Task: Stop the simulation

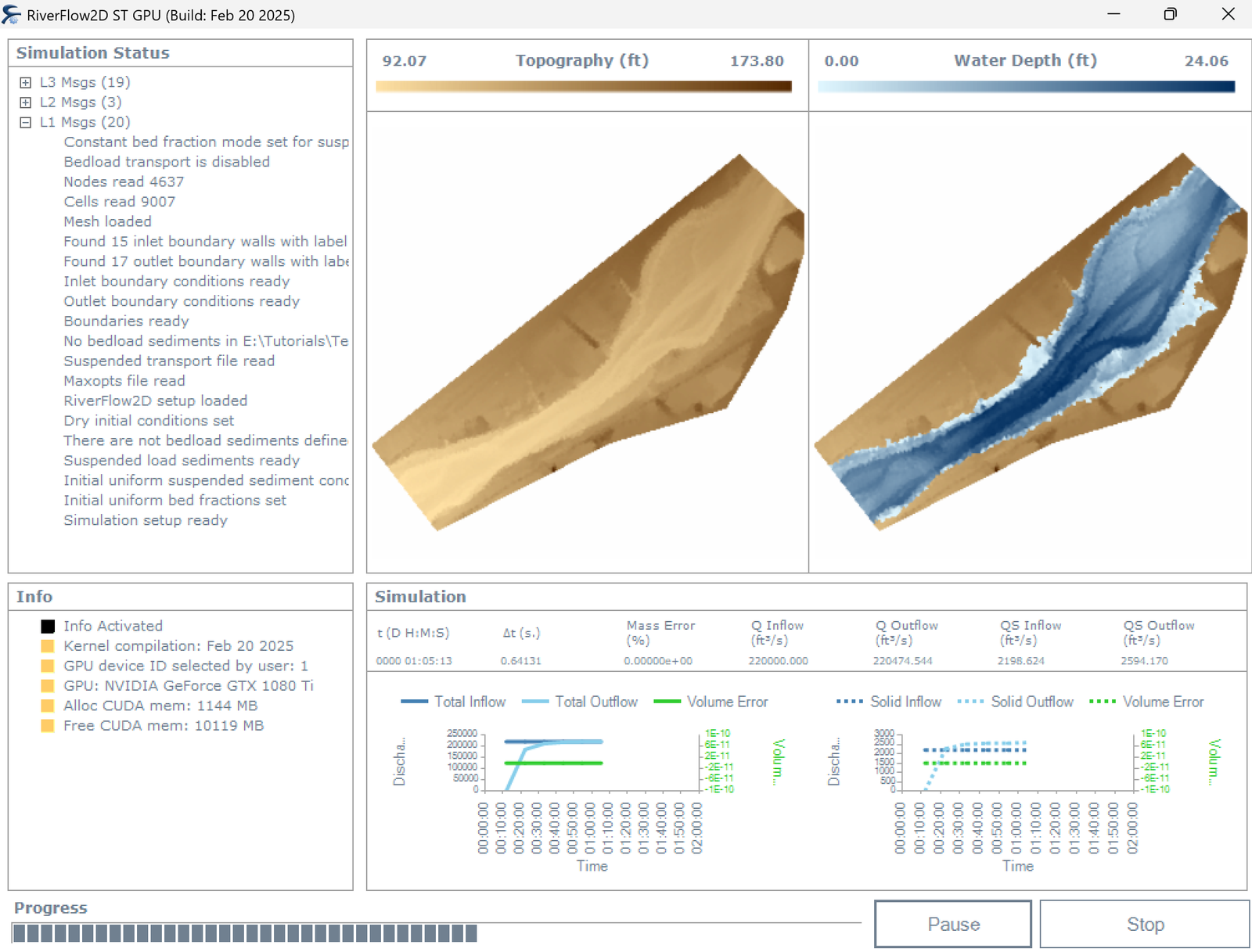Action: [x=1145, y=924]
